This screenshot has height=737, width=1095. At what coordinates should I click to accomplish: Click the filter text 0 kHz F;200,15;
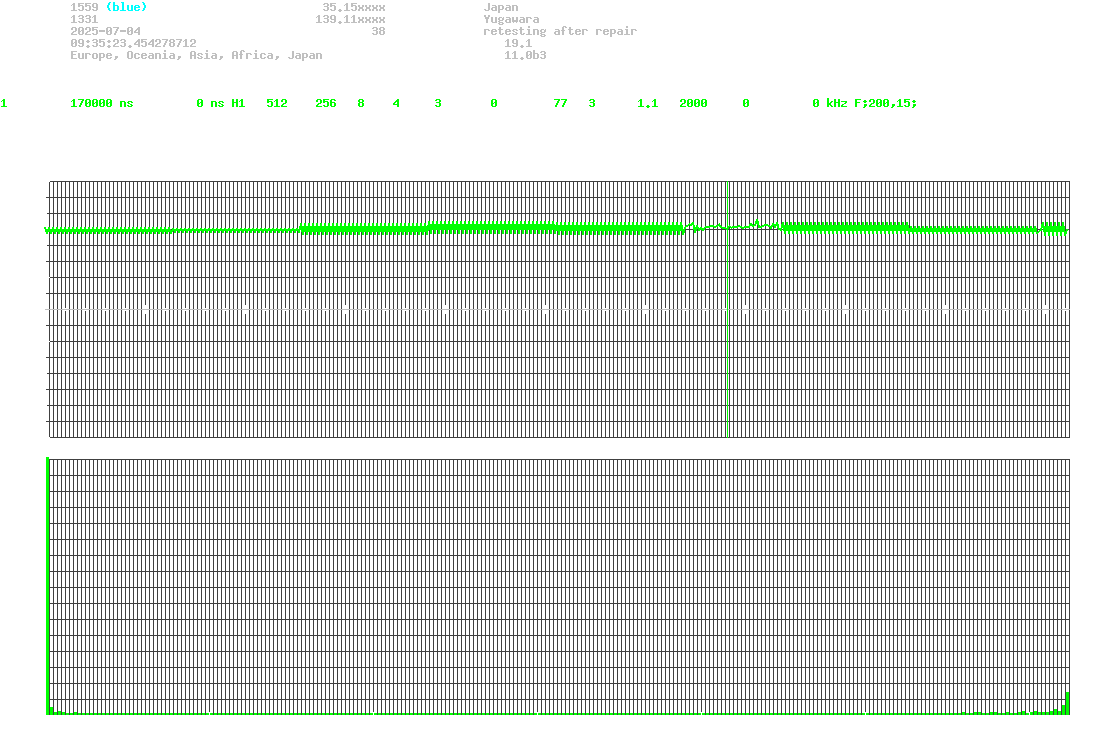[865, 103]
